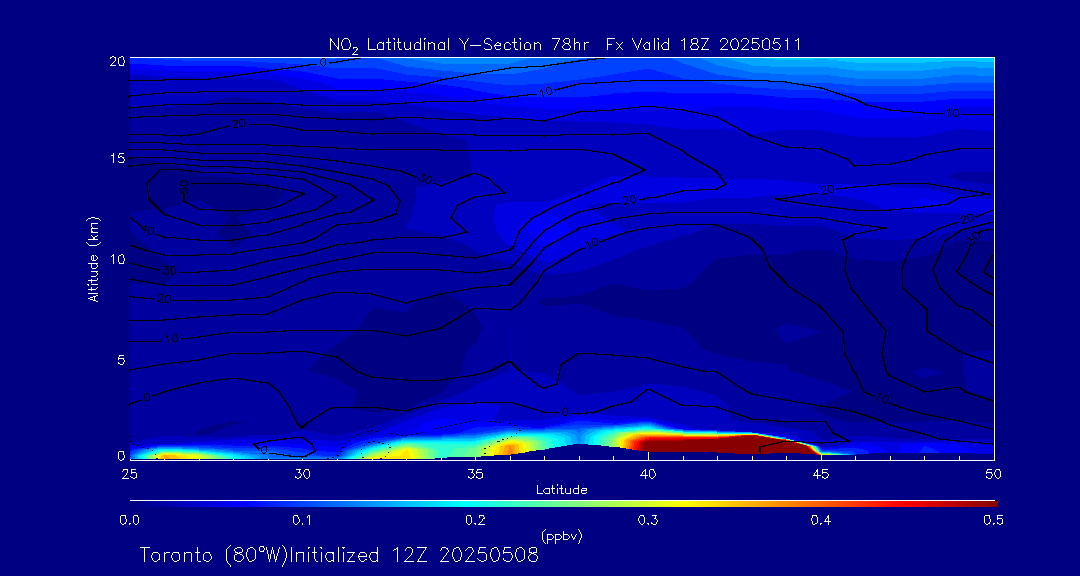Screen dimensions: 1080x576
Task: Click the latitude axis tick label '25'
Action: [x=129, y=473]
